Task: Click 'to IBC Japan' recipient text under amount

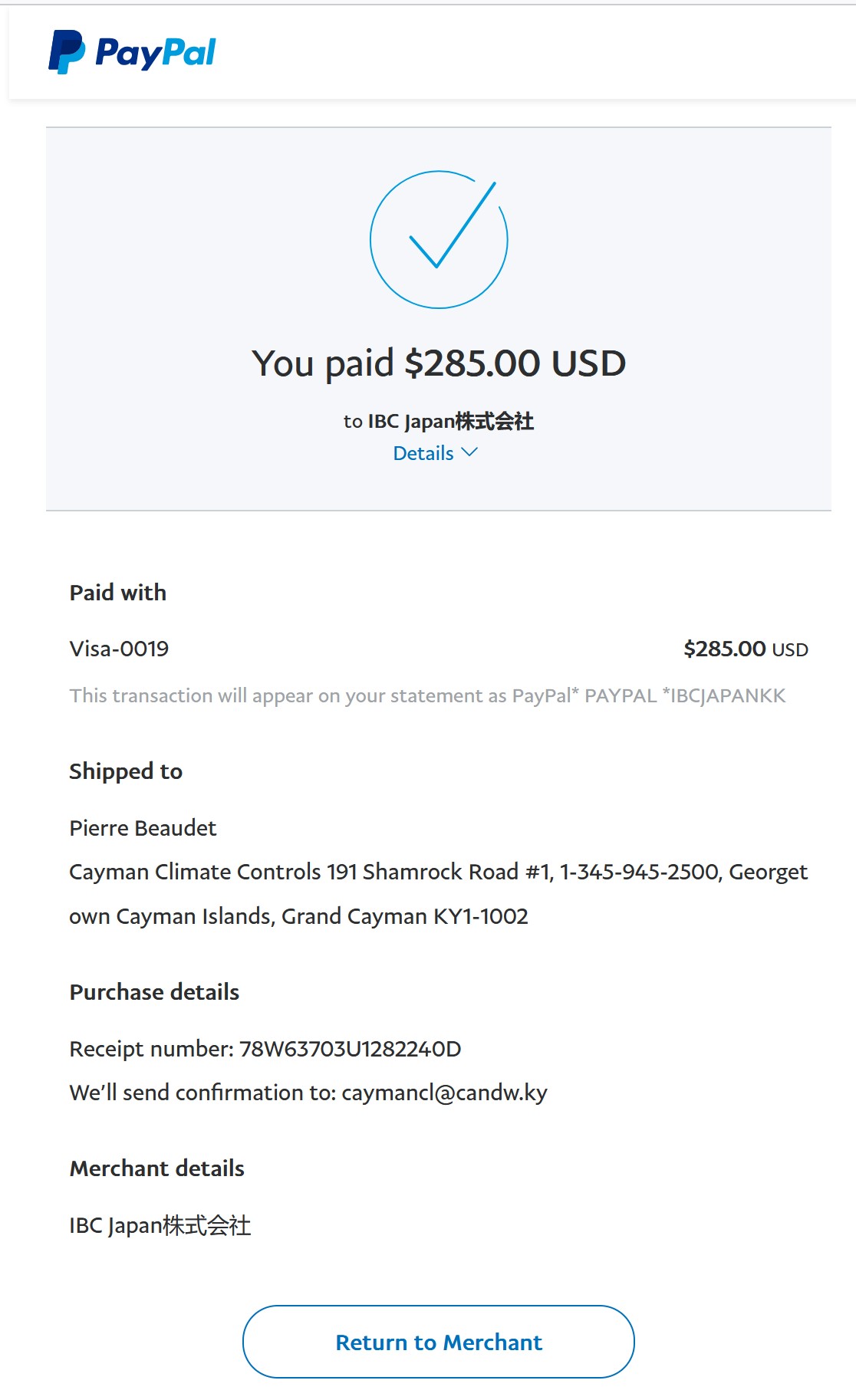Action: pos(439,421)
